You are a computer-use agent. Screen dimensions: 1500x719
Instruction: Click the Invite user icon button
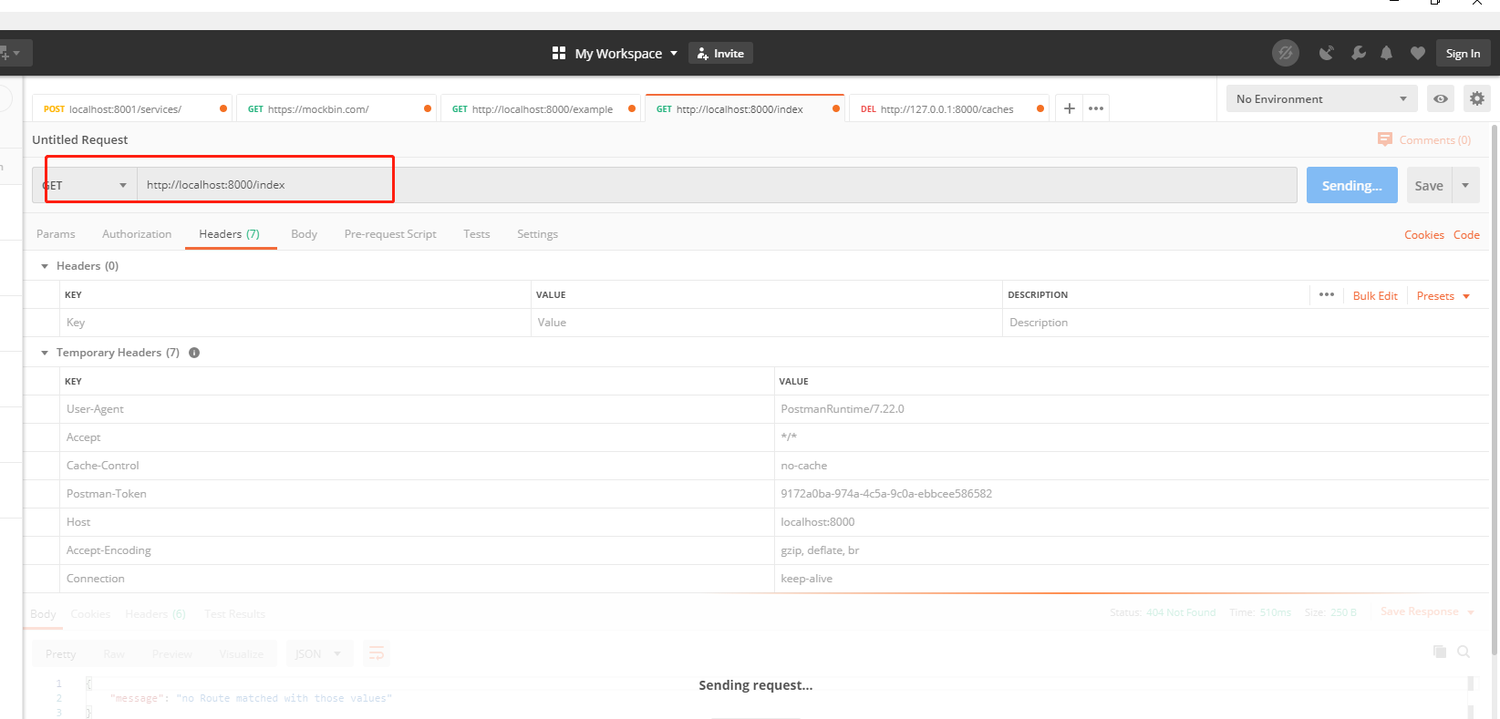[x=720, y=53]
